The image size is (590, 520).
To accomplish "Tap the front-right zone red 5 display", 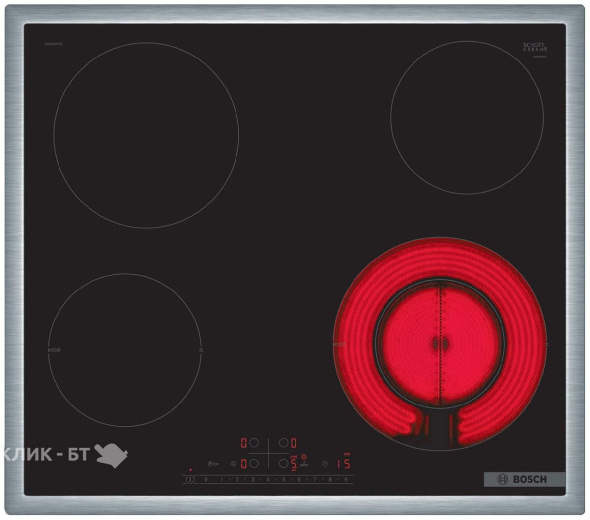I will pos(293,464).
